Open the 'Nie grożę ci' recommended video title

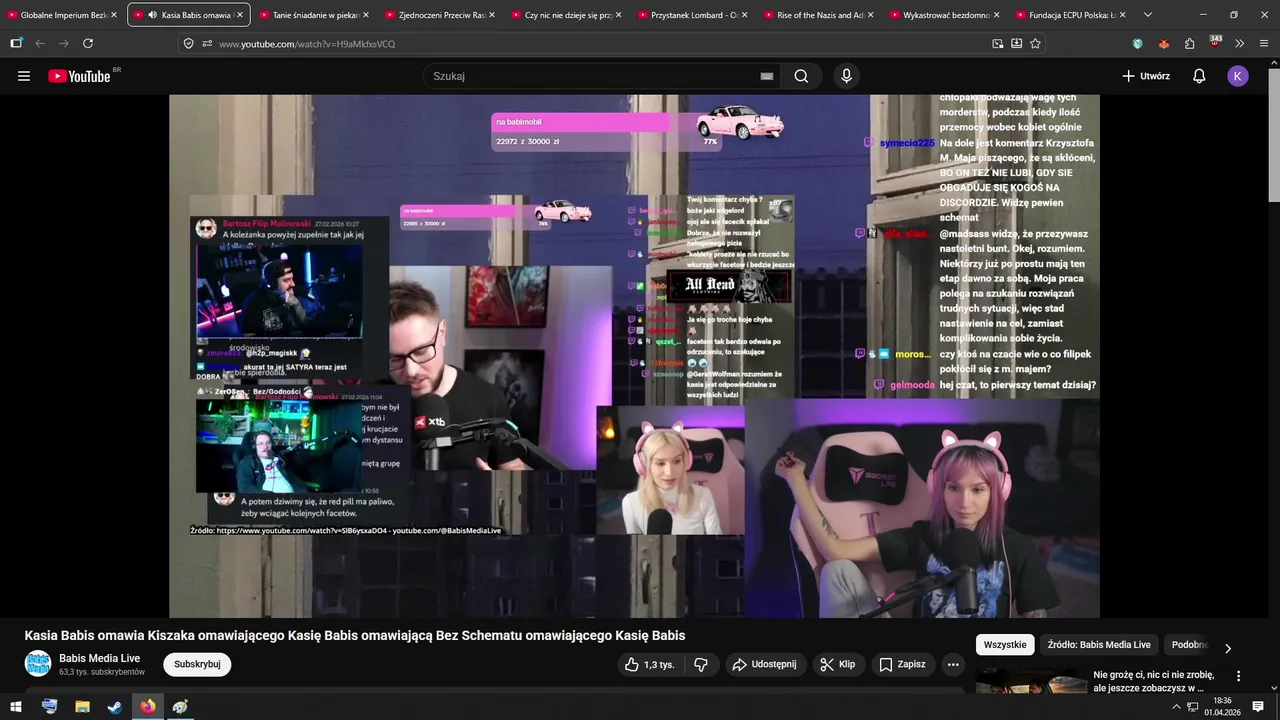pos(1153,681)
